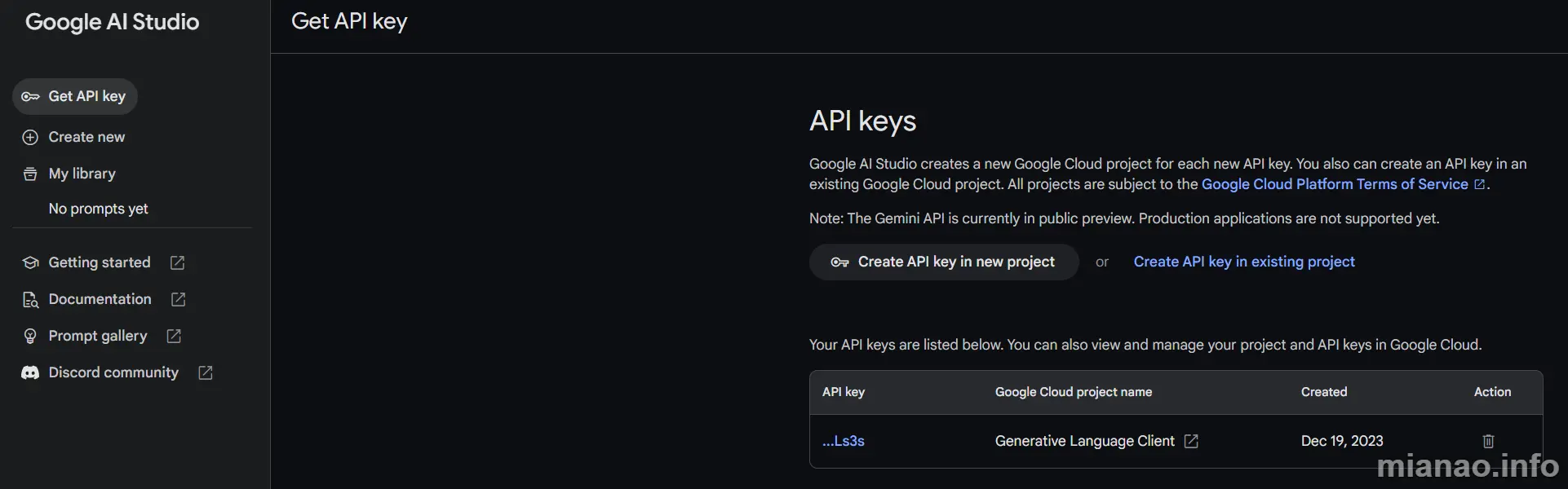Viewport: 1568px width, 489px height.
Task: Click the Prompt gallery lightbulb icon
Action: pos(30,336)
